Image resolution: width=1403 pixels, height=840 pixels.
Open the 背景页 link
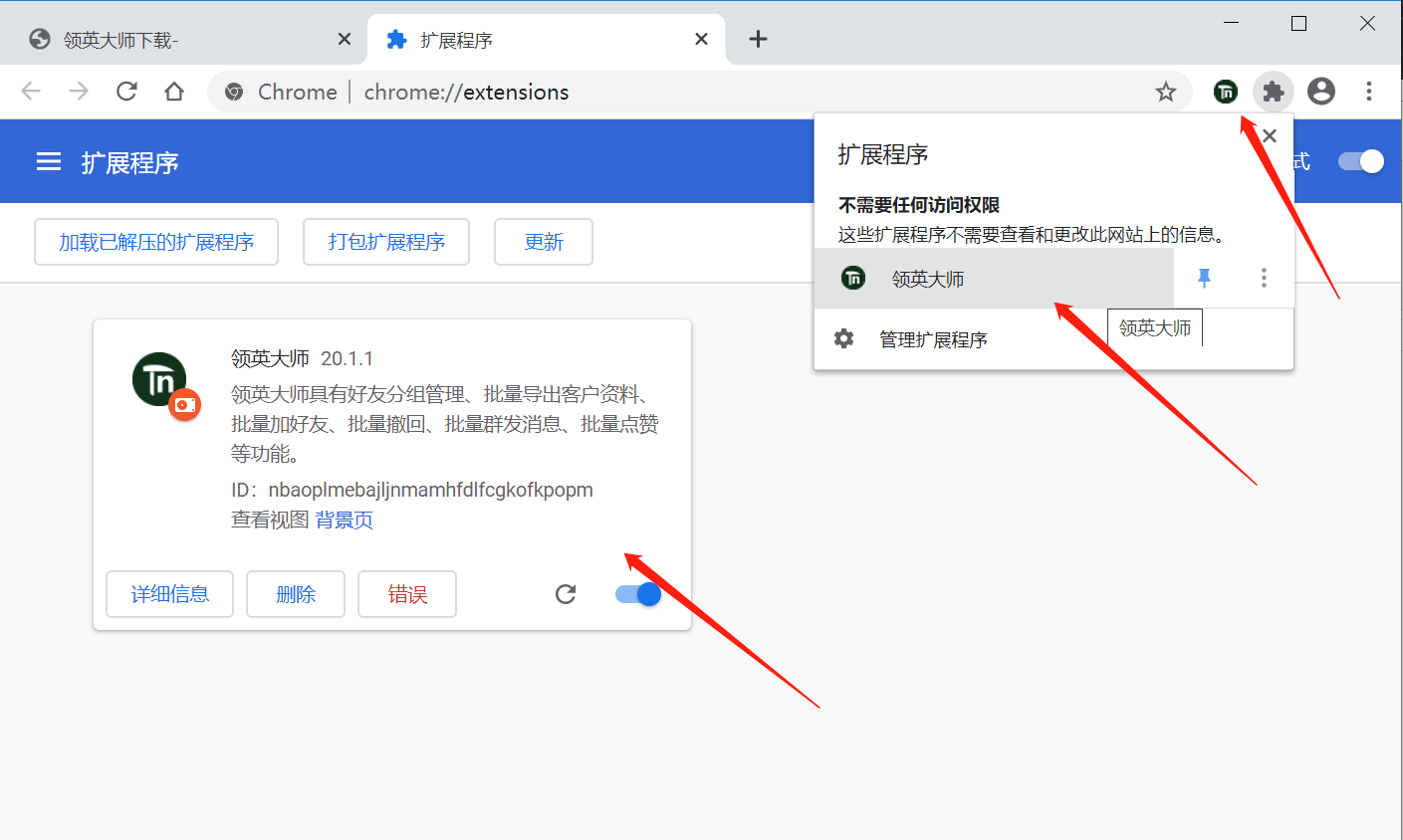(345, 520)
